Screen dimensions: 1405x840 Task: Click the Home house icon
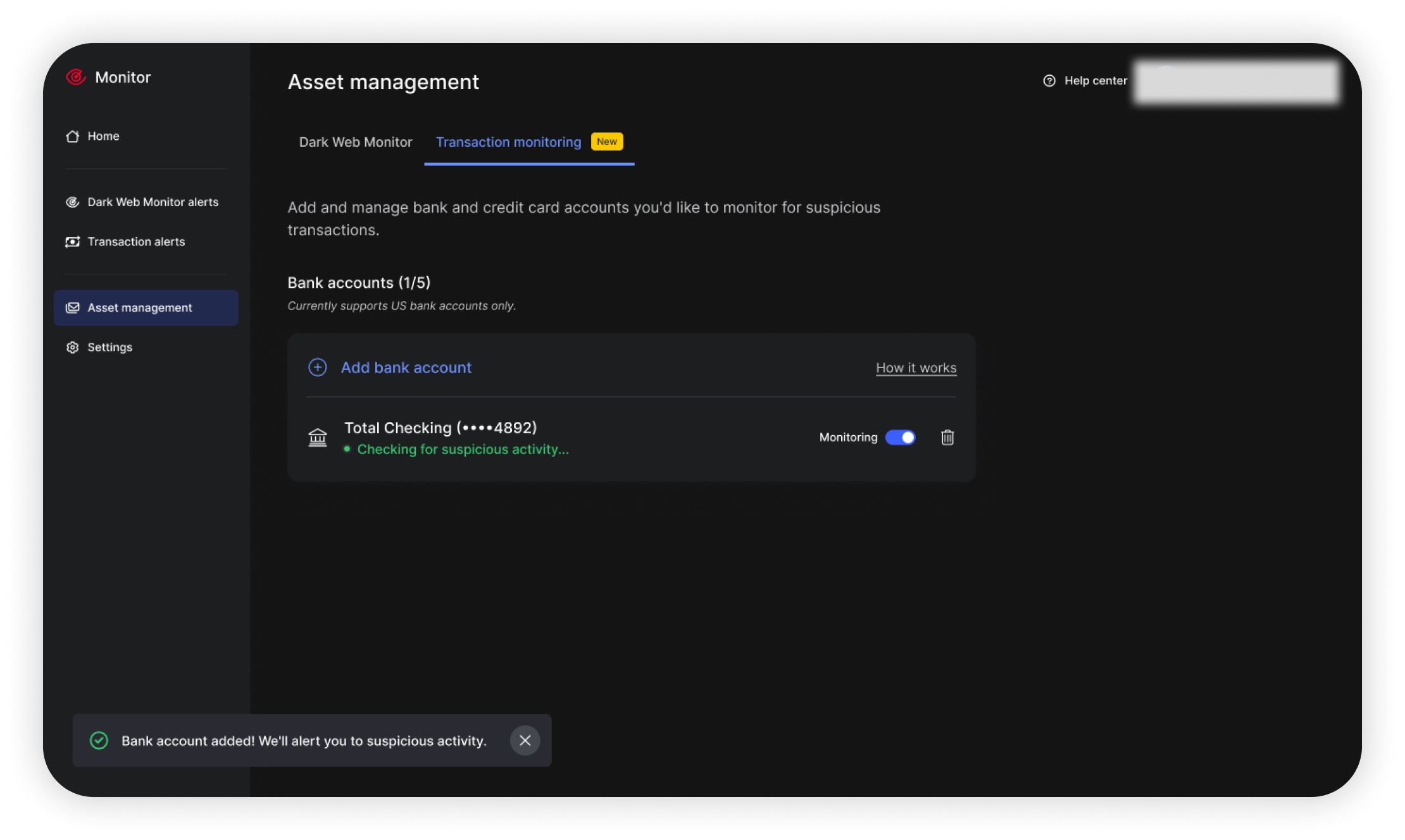[x=73, y=136]
